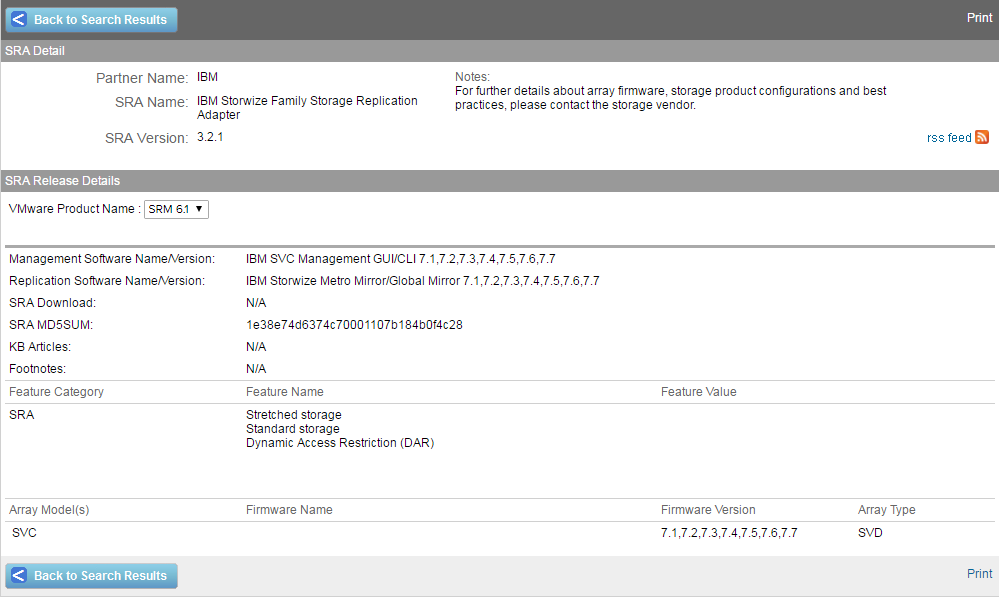The width and height of the screenshot is (999, 603).
Task: Click the orange RSS feed icon
Action: [x=982, y=137]
